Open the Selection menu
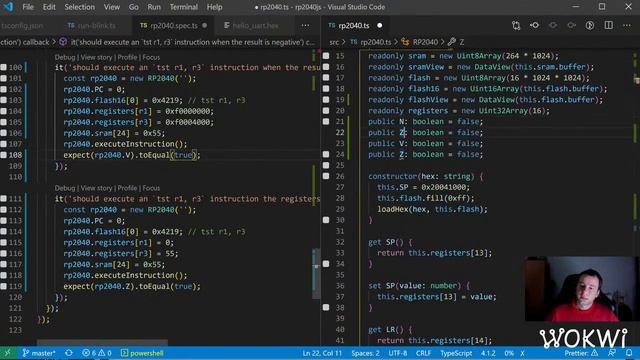Screen dimensions: 640x360 tap(80, 7)
